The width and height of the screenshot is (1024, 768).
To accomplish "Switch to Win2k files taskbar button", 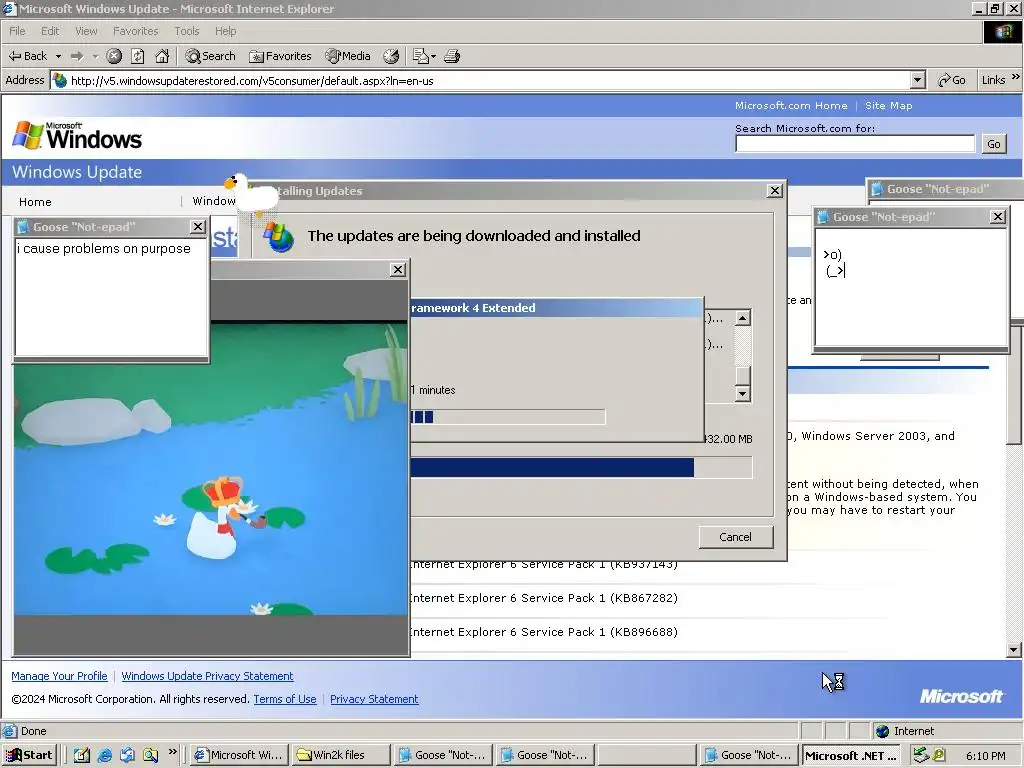I will click(x=340, y=755).
